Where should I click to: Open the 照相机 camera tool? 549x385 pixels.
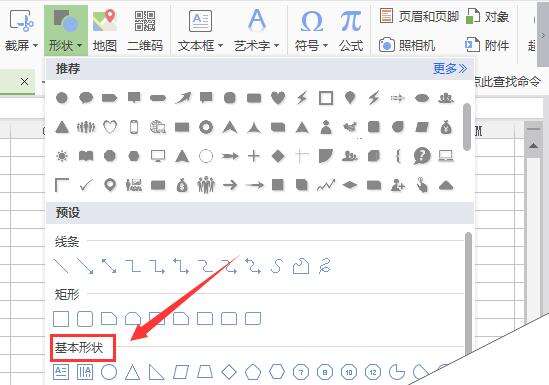point(407,45)
